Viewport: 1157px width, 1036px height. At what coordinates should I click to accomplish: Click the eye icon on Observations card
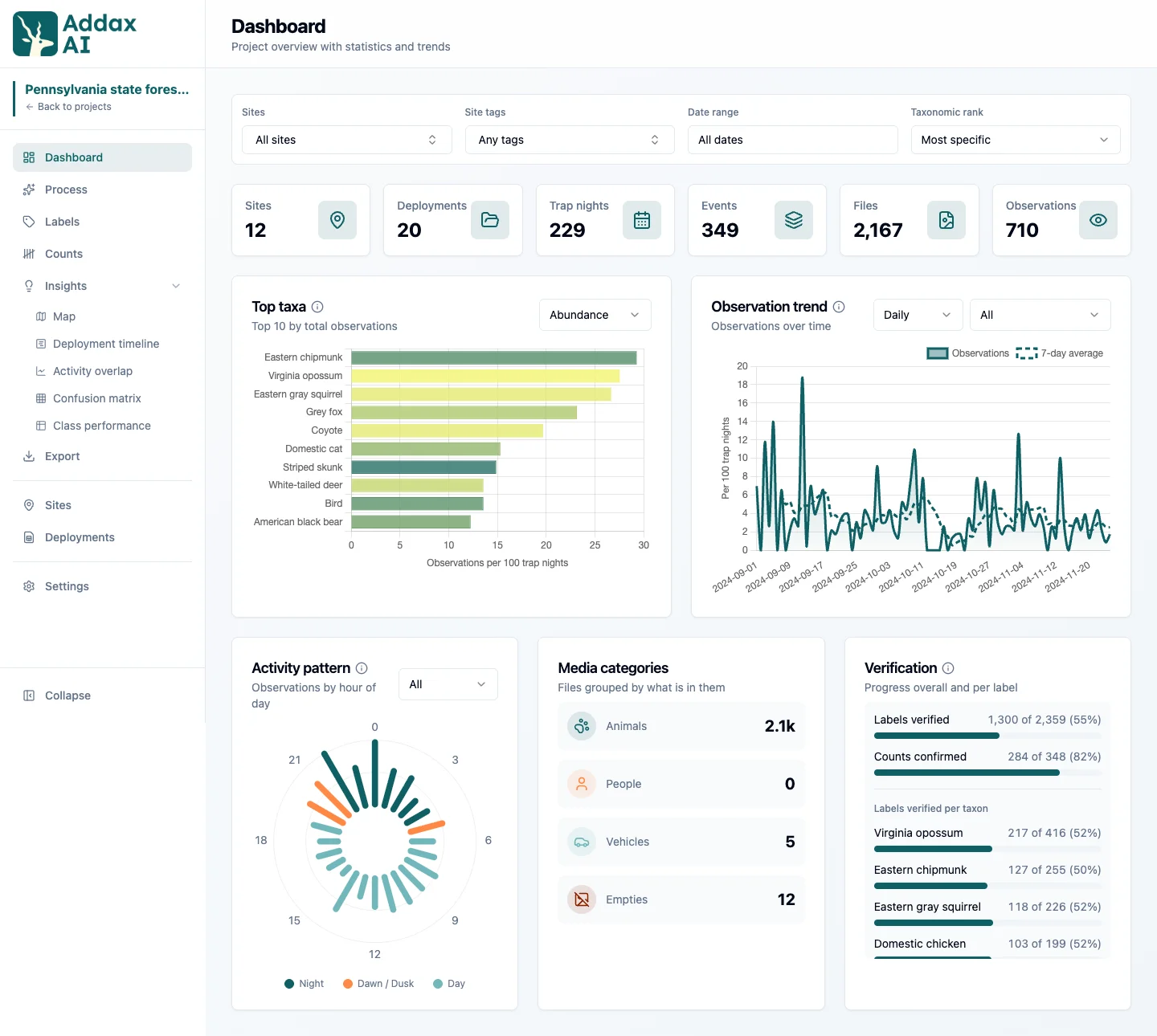tap(1098, 220)
